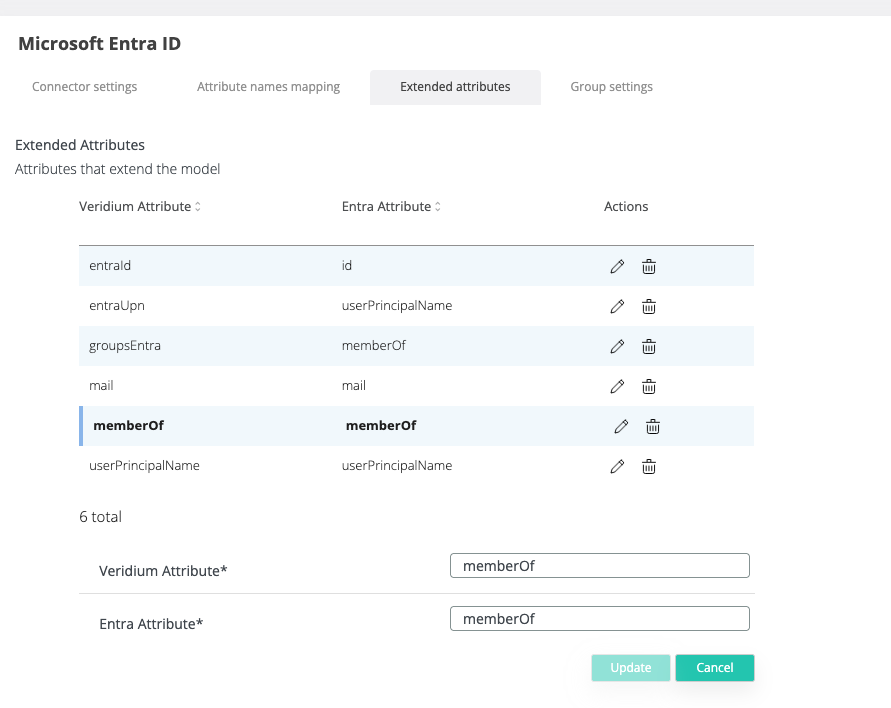Delete the entraUpn attribute mapping
The width and height of the screenshot is (891, 708).
(x=649, y=307)
